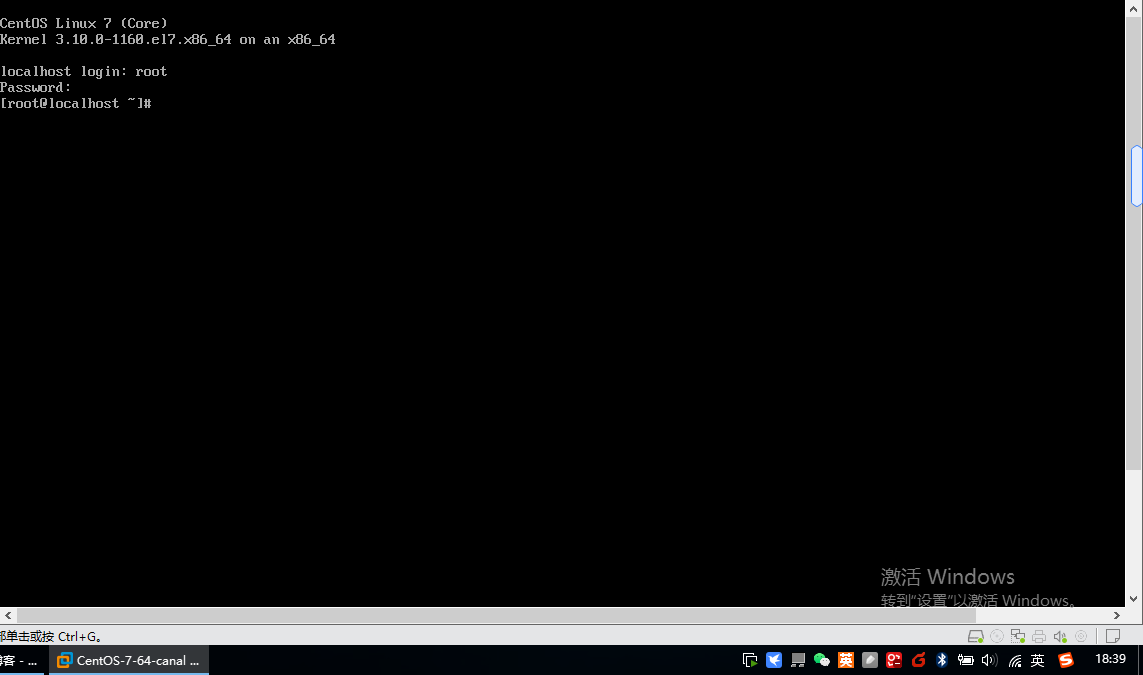Toggle the 英 language indicator in tray
Viewport: 1143px width, 675px height.
coord(1038,660)
